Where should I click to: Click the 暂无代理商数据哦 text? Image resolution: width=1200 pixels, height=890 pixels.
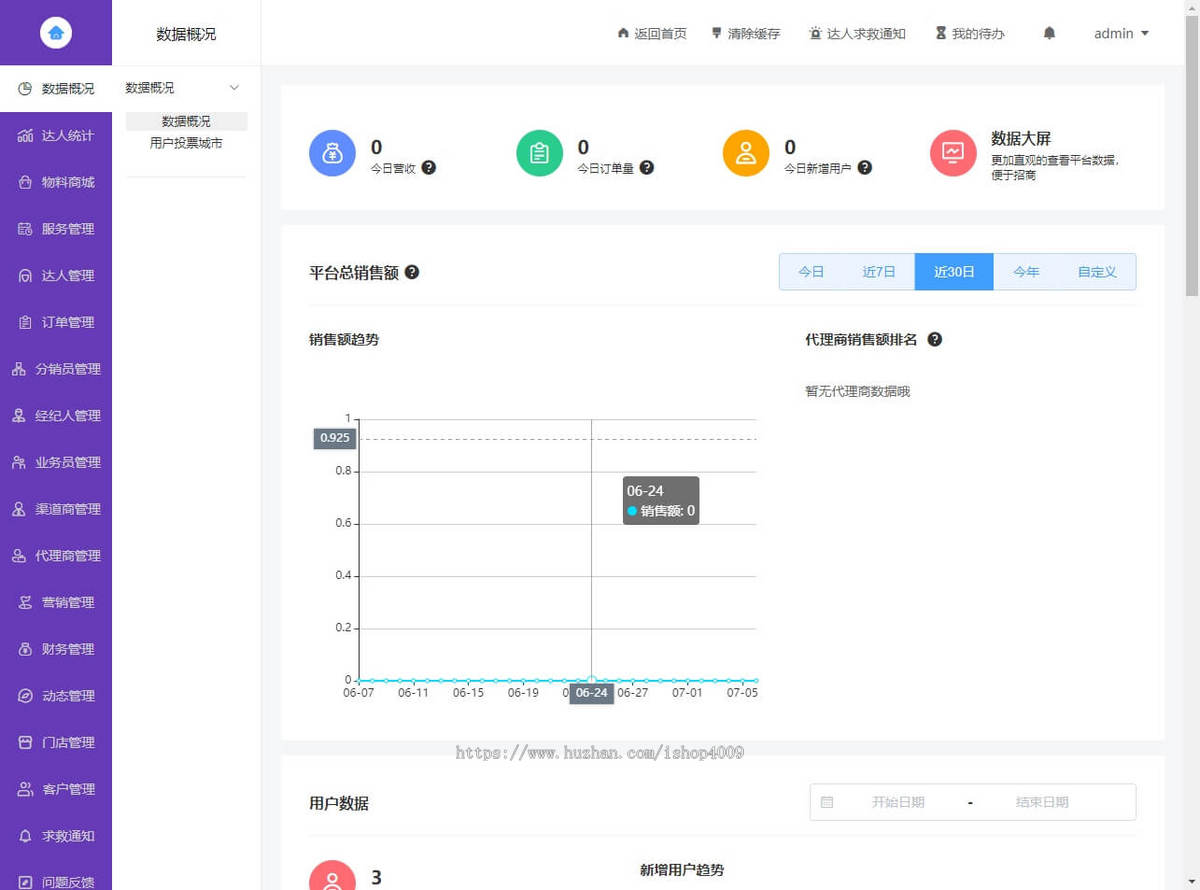click(858, 391)
